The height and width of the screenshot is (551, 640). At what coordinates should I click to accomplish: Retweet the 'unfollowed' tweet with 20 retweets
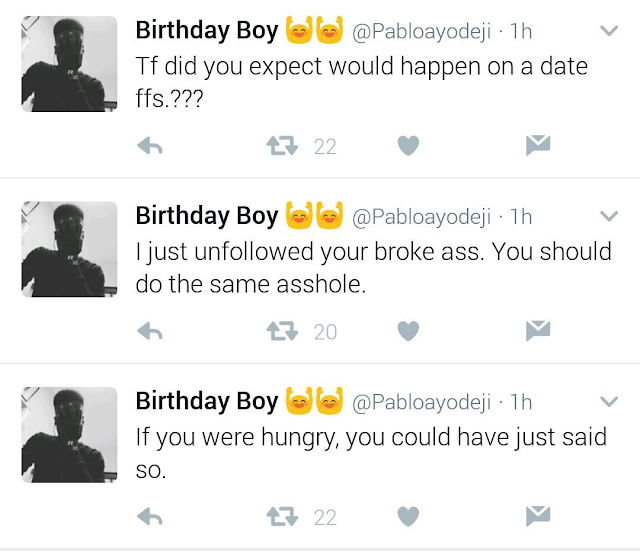pos(282,331)
